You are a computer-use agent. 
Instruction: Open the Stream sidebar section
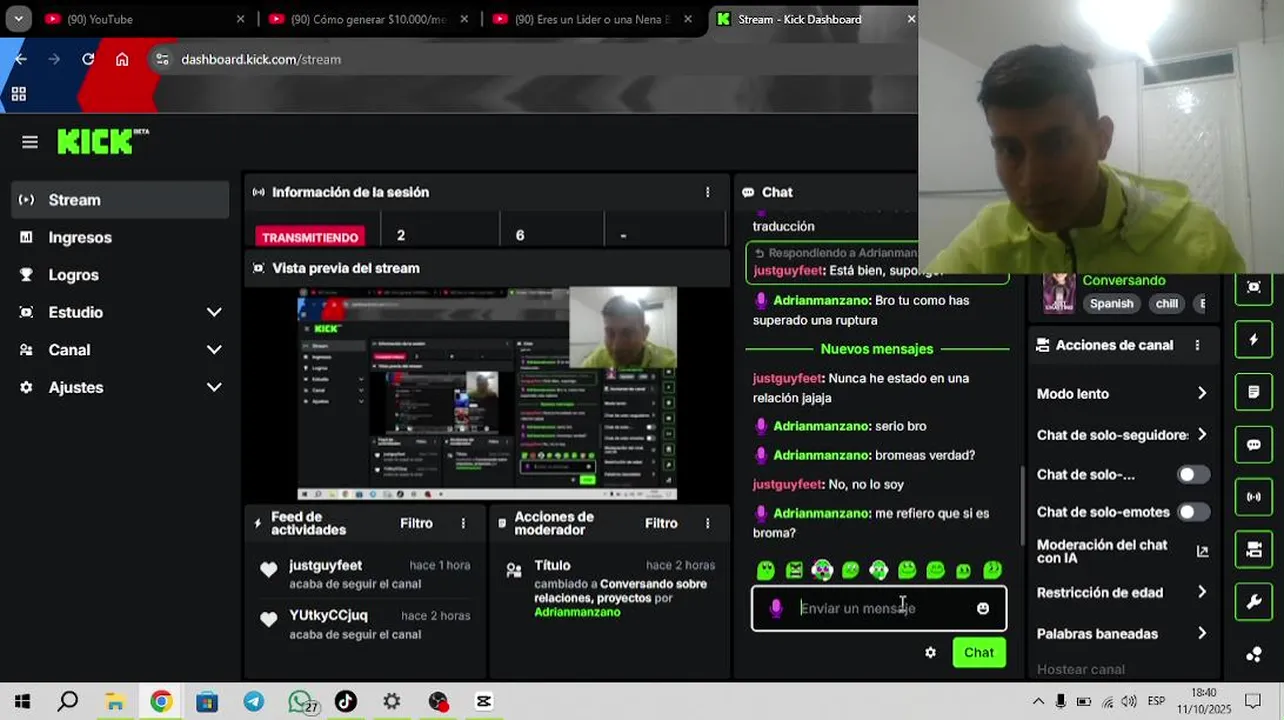coord(121,200)
